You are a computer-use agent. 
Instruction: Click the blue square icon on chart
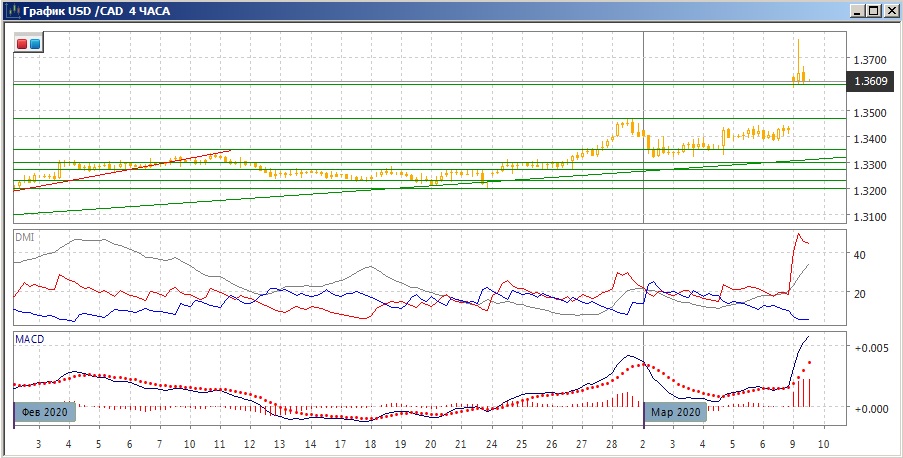(35, 43)
